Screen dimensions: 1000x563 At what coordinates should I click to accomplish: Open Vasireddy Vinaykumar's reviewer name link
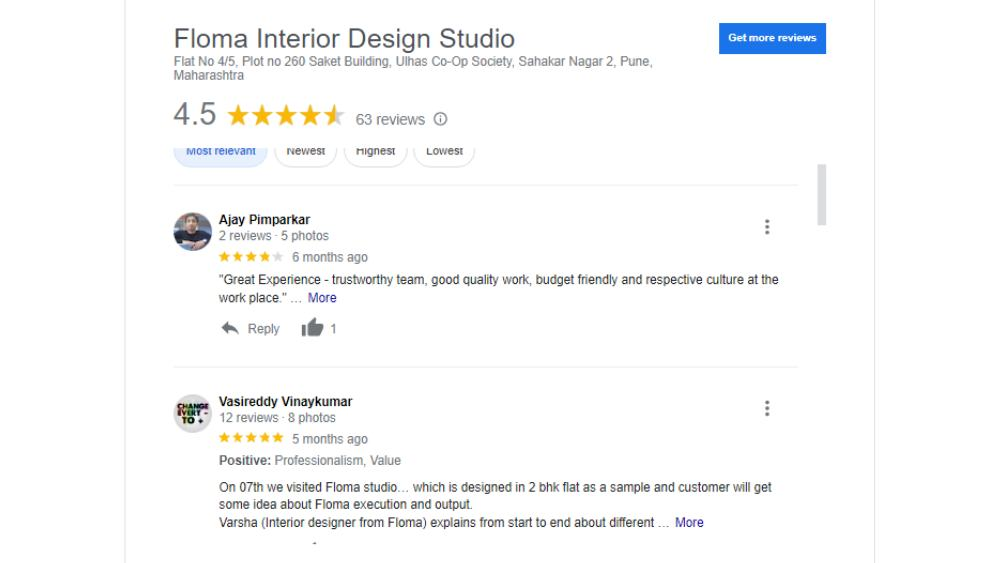[285, 401]
